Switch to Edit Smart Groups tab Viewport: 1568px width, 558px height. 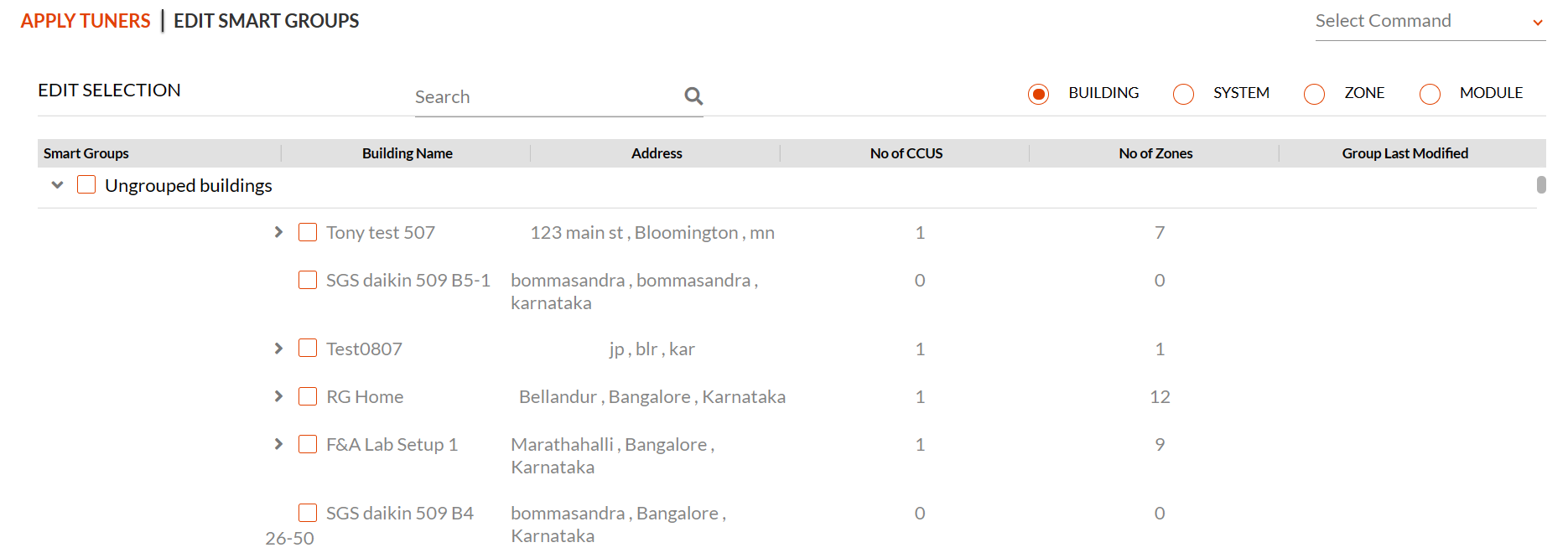coord(266,21)
